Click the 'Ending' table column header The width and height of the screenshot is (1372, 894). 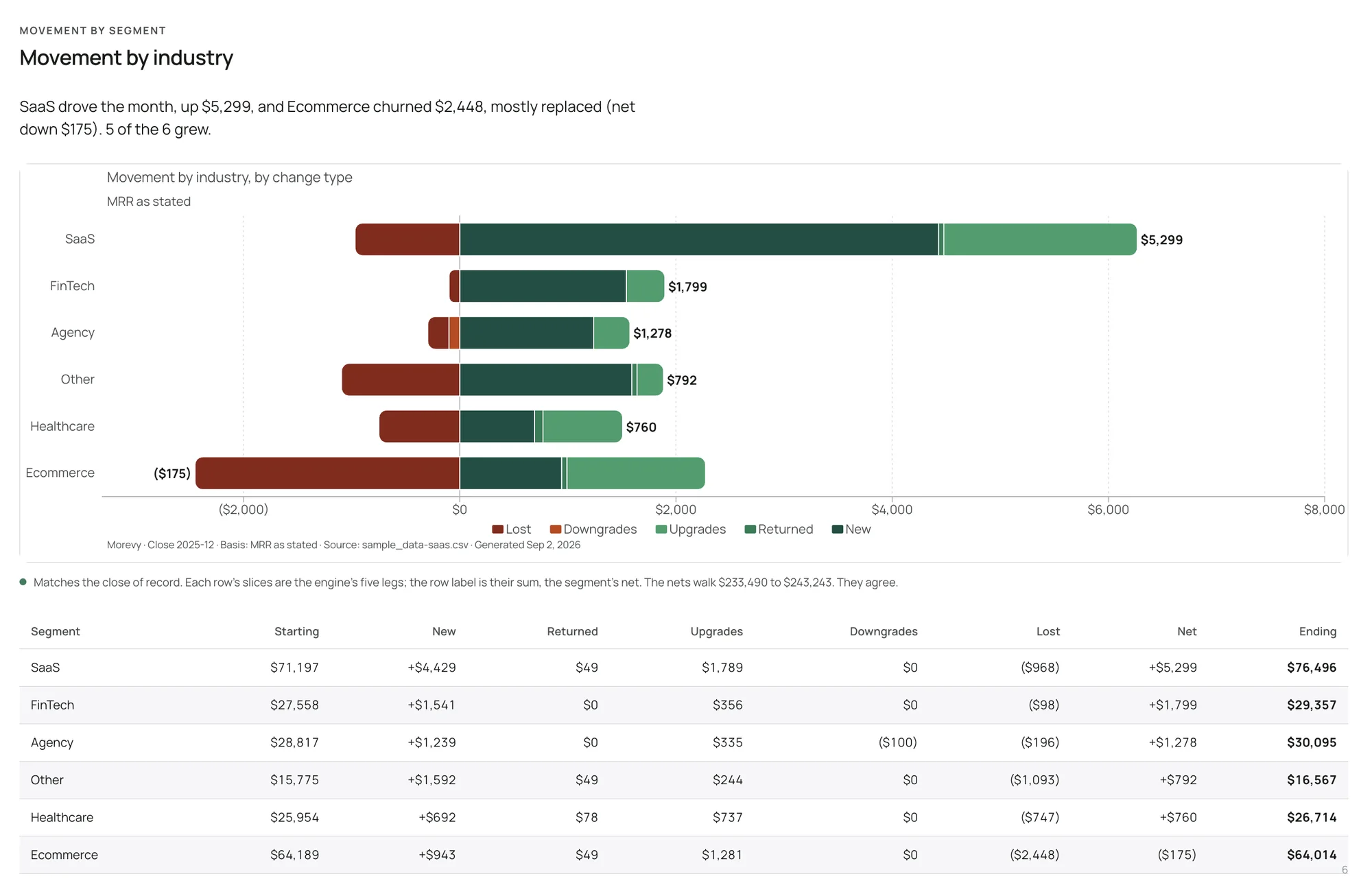pyautogui.click(x=1318, y=631)
